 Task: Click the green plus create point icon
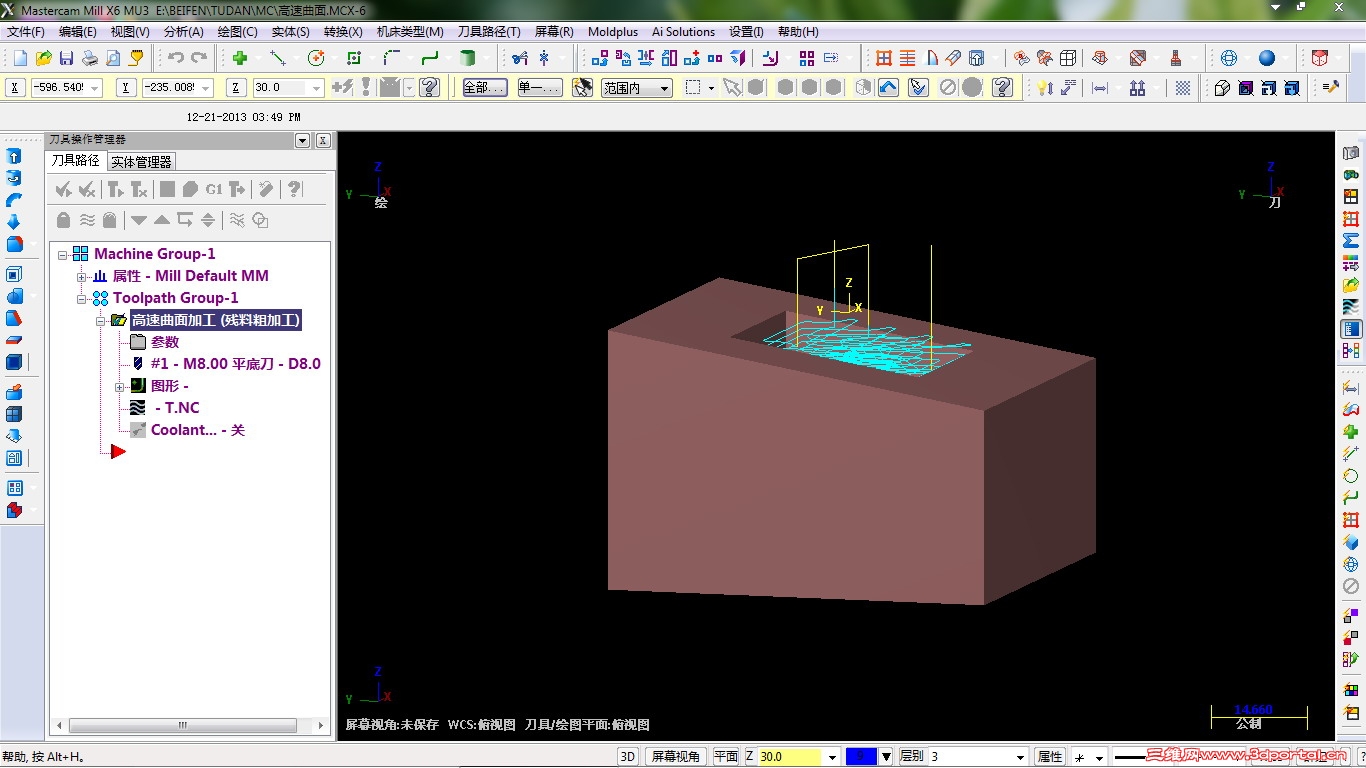[x=240, y=58]
